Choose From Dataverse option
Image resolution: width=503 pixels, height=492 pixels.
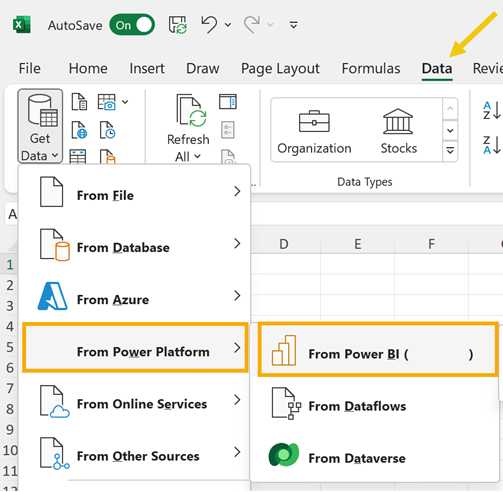(376, 455)
